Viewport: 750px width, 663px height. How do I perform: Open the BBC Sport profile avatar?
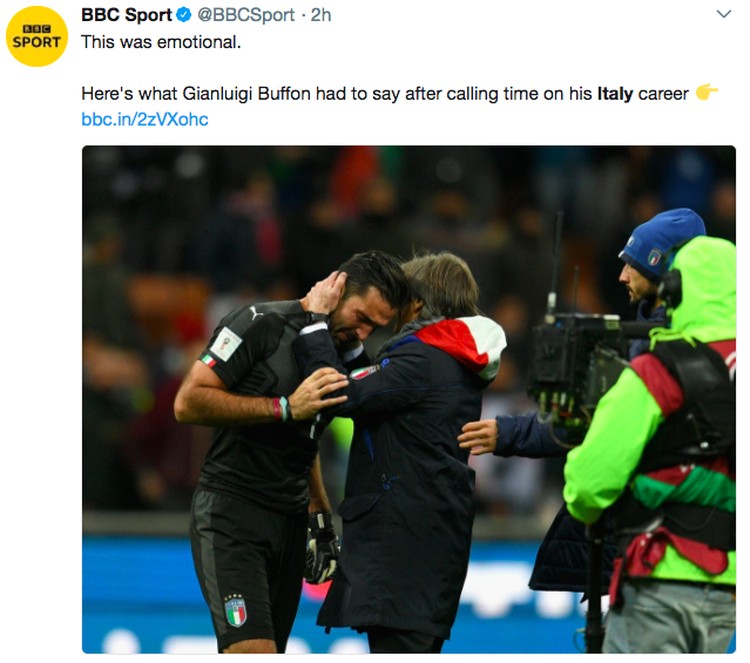point(37,36)
